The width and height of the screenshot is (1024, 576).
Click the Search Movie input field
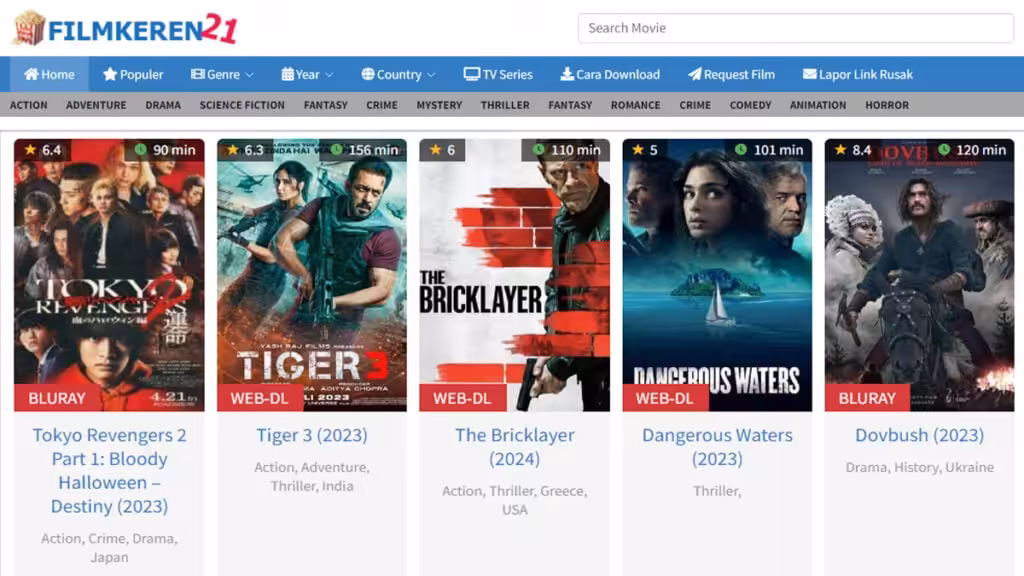coord(795,28)
